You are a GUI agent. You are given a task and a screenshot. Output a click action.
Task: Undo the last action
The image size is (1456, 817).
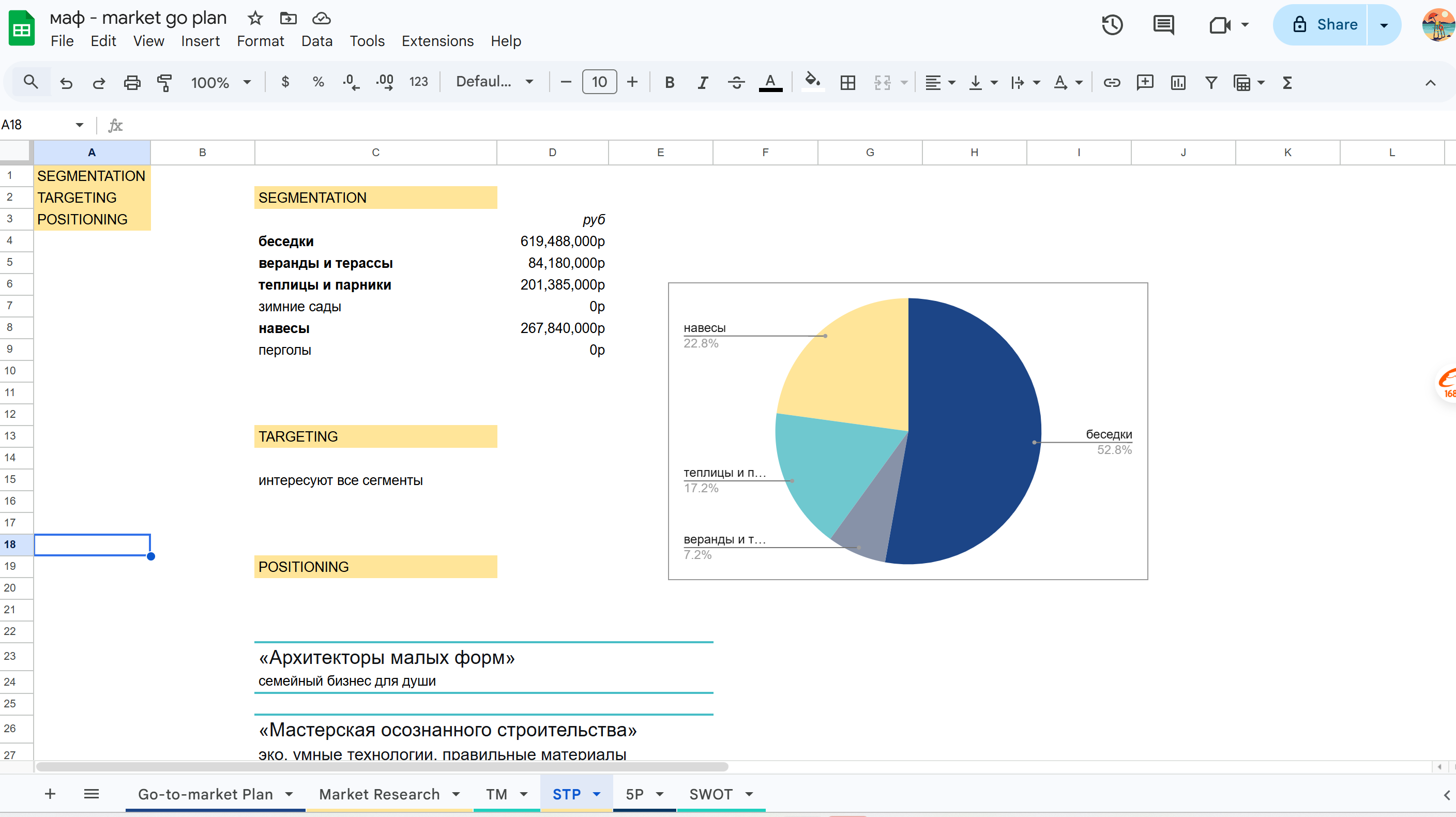pos(66,83)
